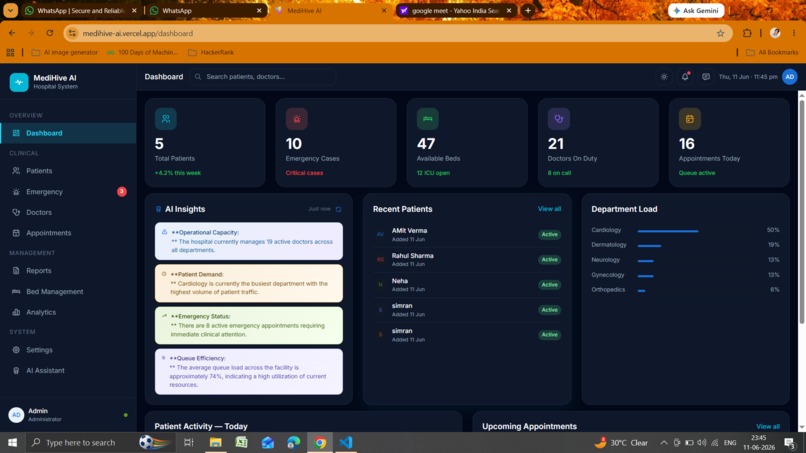Click the Total Patients card icon

(x=166, y=119)
